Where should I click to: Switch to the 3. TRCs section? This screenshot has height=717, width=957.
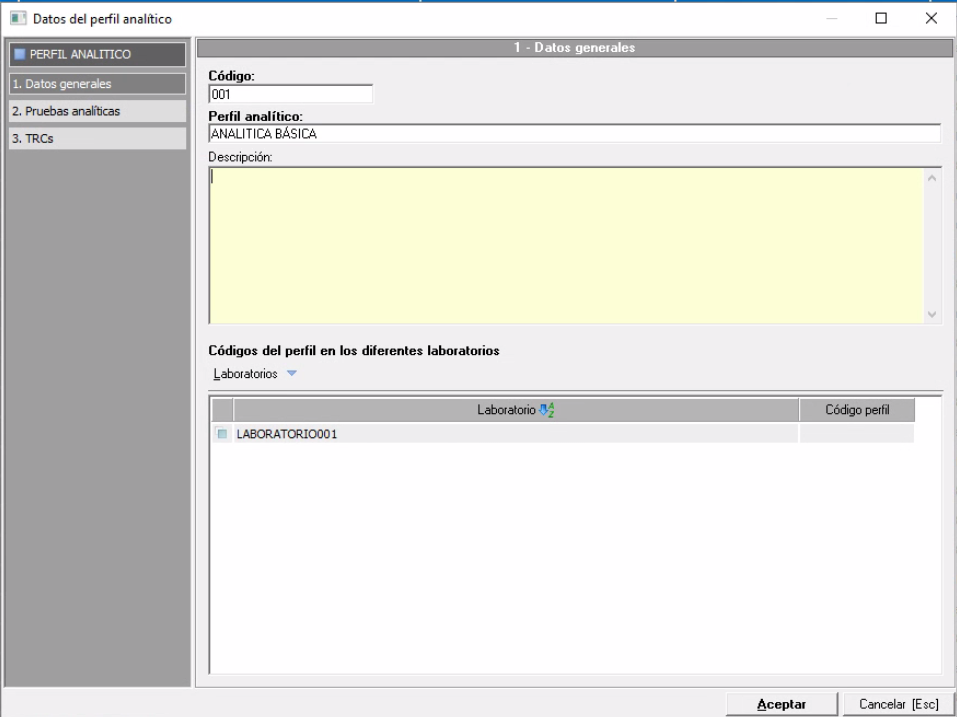pyautogui.click(x=96, y=138)
